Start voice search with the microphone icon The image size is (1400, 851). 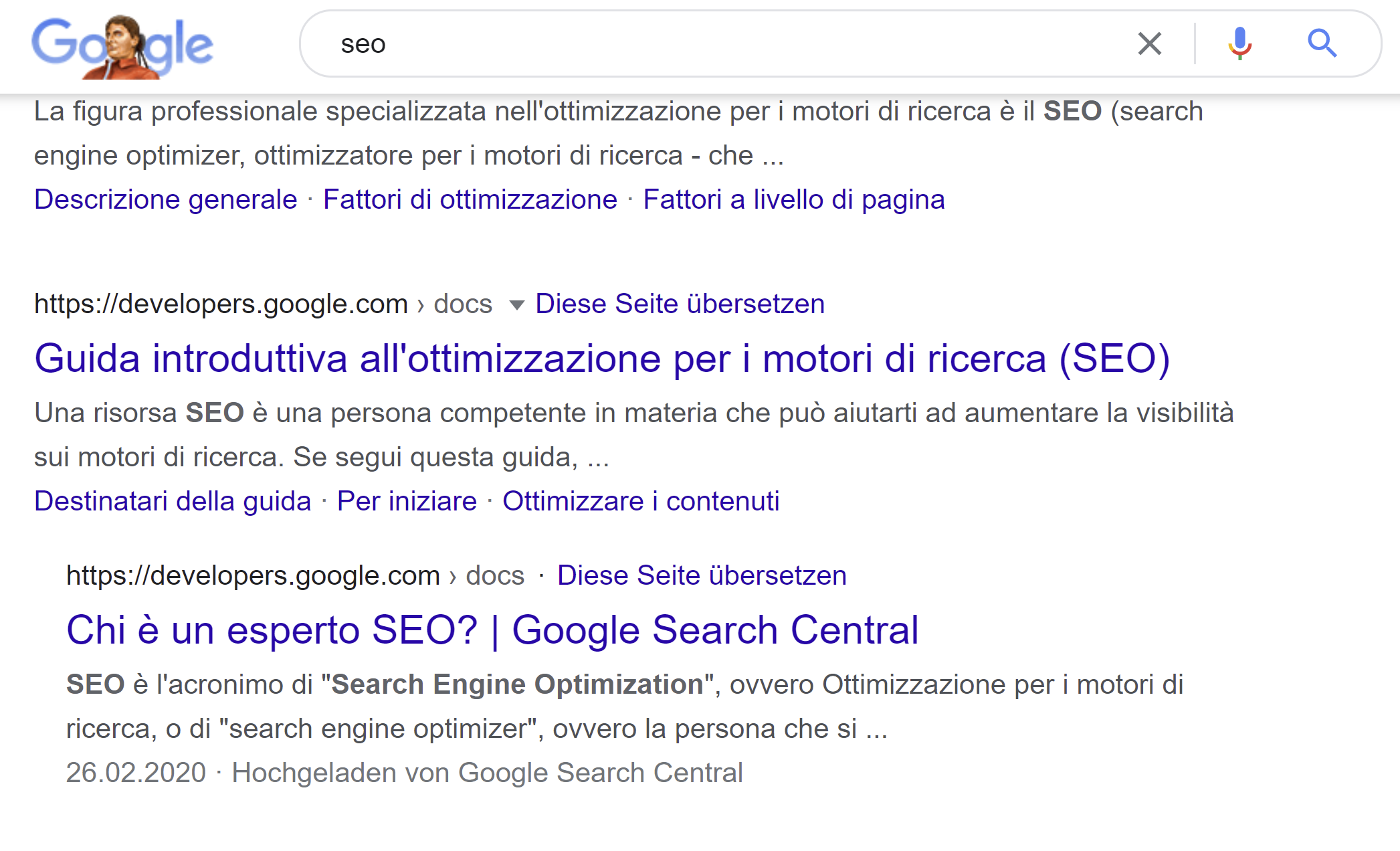pyautogui.click(x=1239, y=44)
